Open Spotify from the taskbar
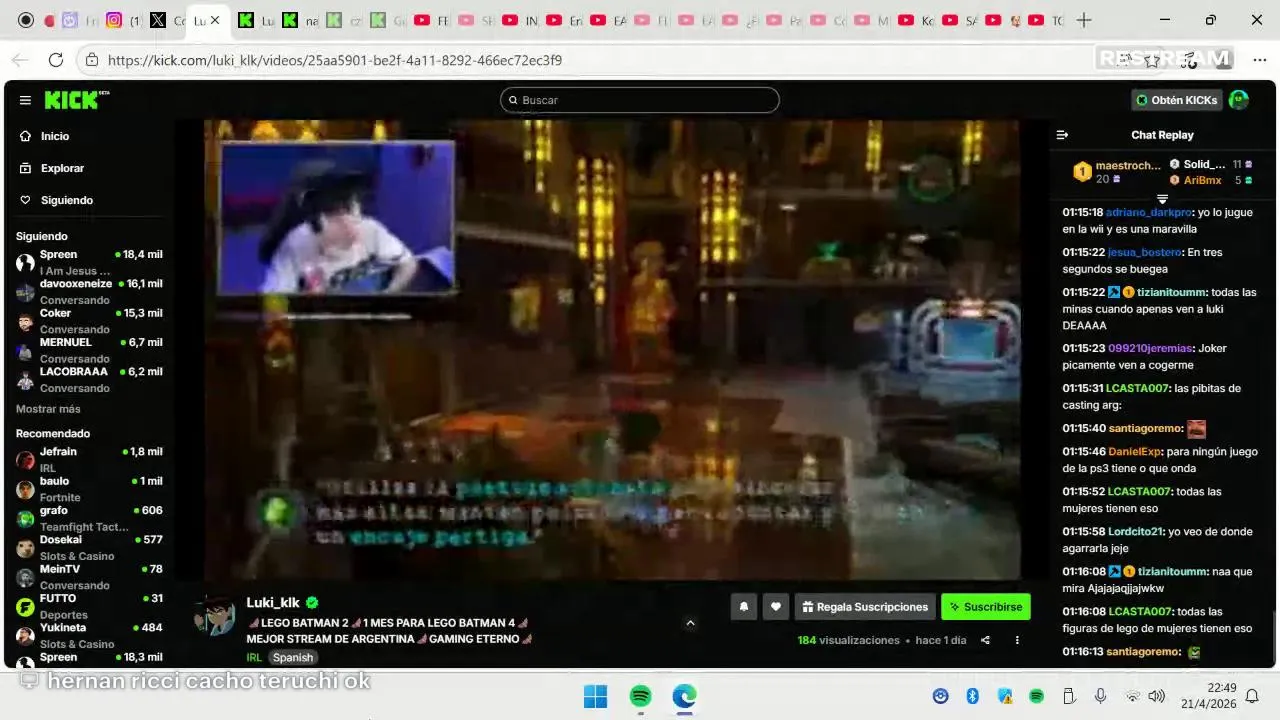This screenshot has width=1280, height=720. pos(641,696)
